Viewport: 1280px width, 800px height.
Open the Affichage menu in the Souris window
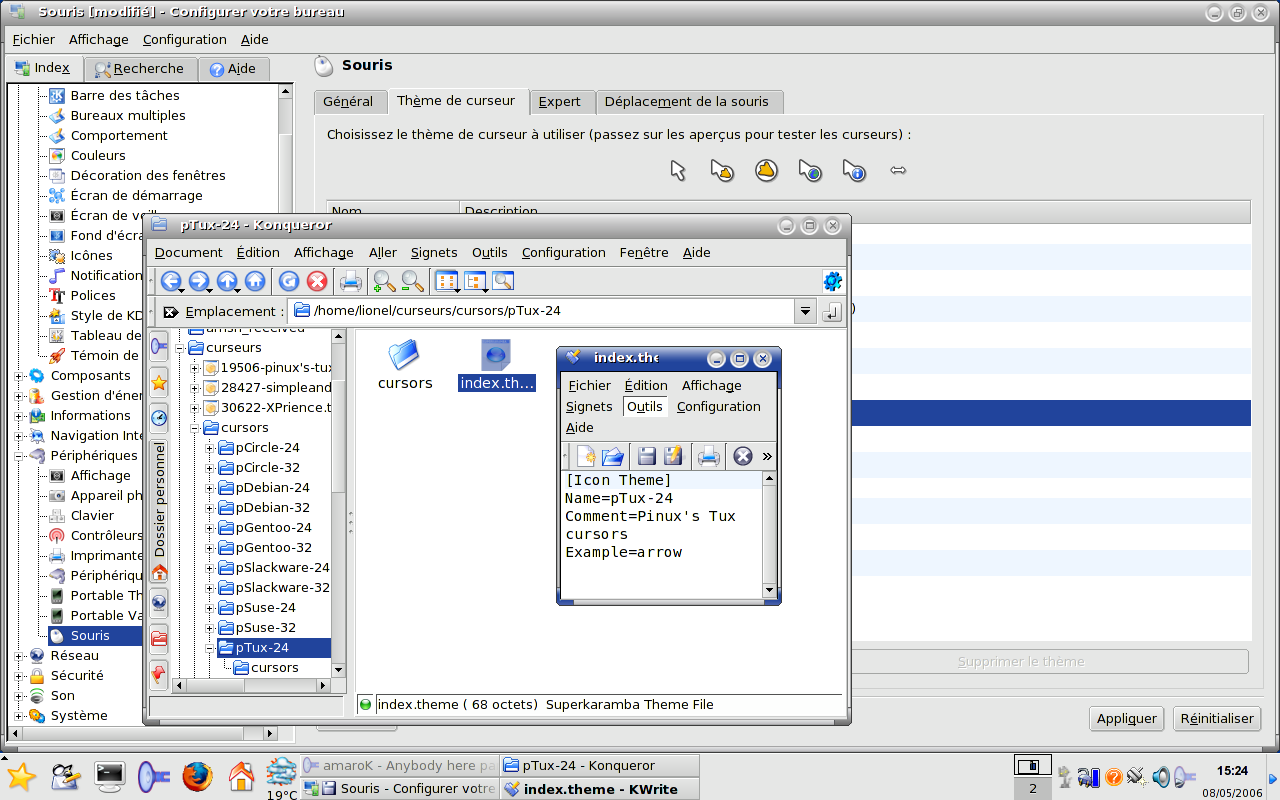tap(99, 40)
